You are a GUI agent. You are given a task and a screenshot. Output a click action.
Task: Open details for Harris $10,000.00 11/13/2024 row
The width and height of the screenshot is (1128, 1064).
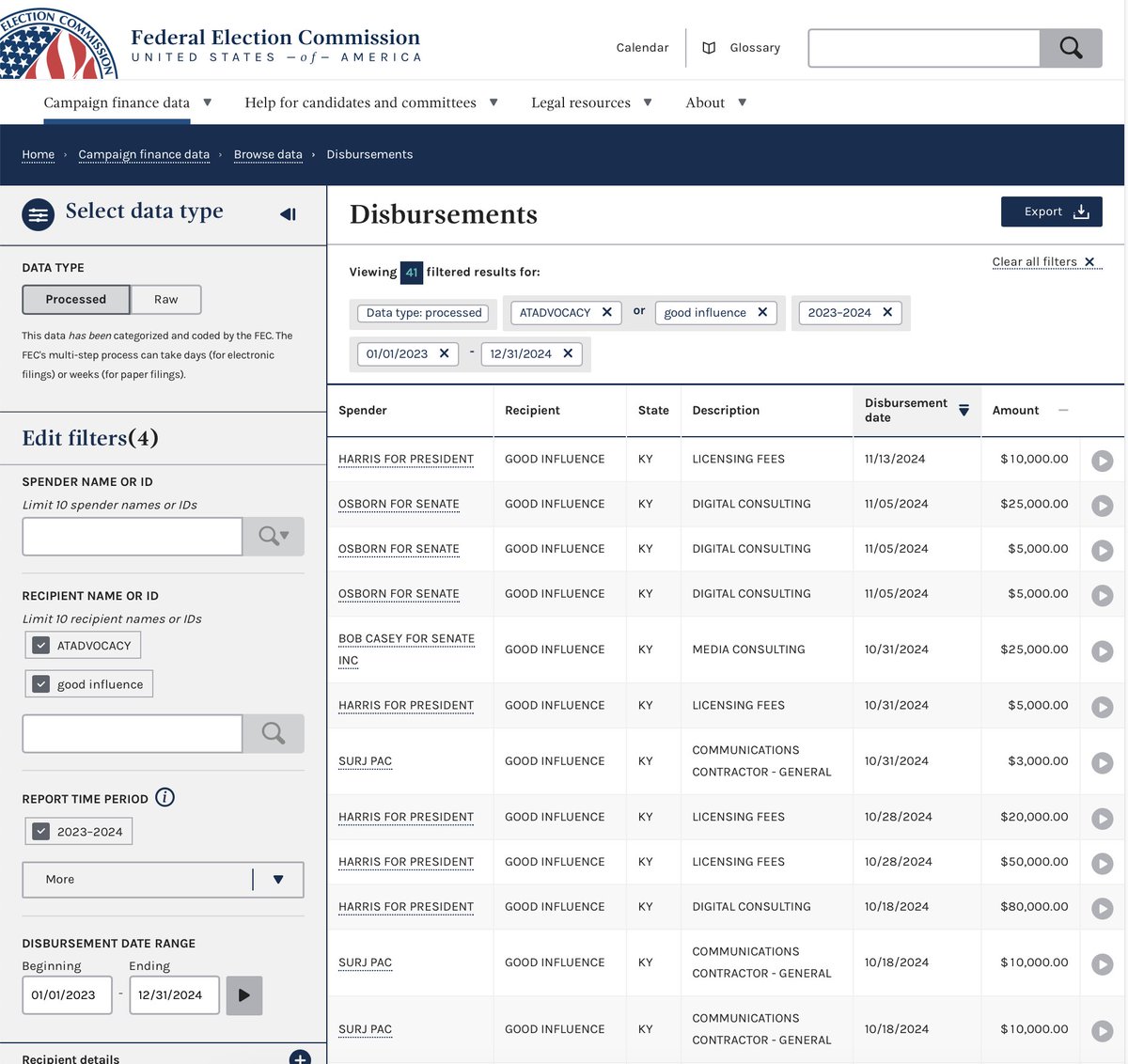click(1103, 461)
